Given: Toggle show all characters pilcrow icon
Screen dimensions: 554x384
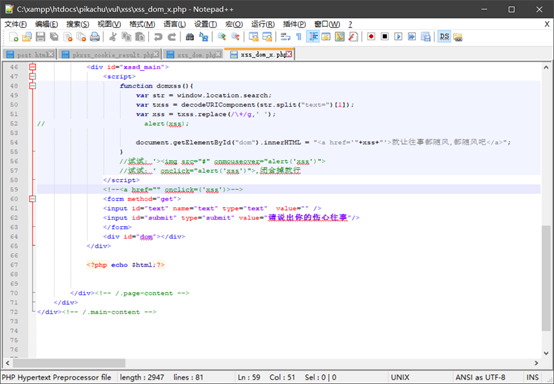Looking at the screenshot, I should pyautogui.click(x=299, y=37).
